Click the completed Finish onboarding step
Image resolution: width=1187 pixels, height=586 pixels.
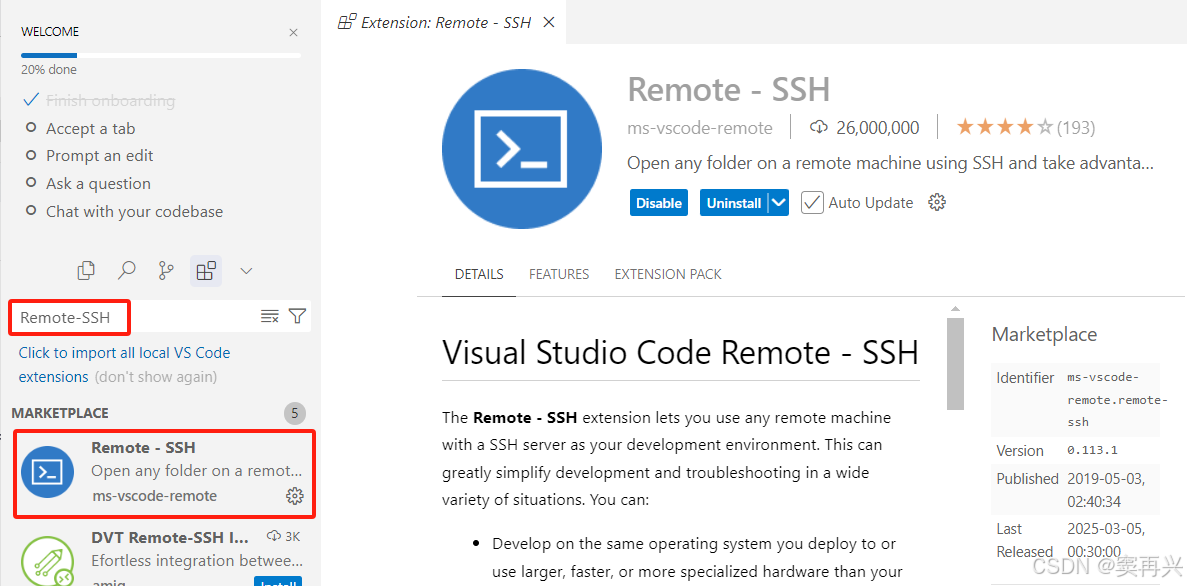click(111, 101)
